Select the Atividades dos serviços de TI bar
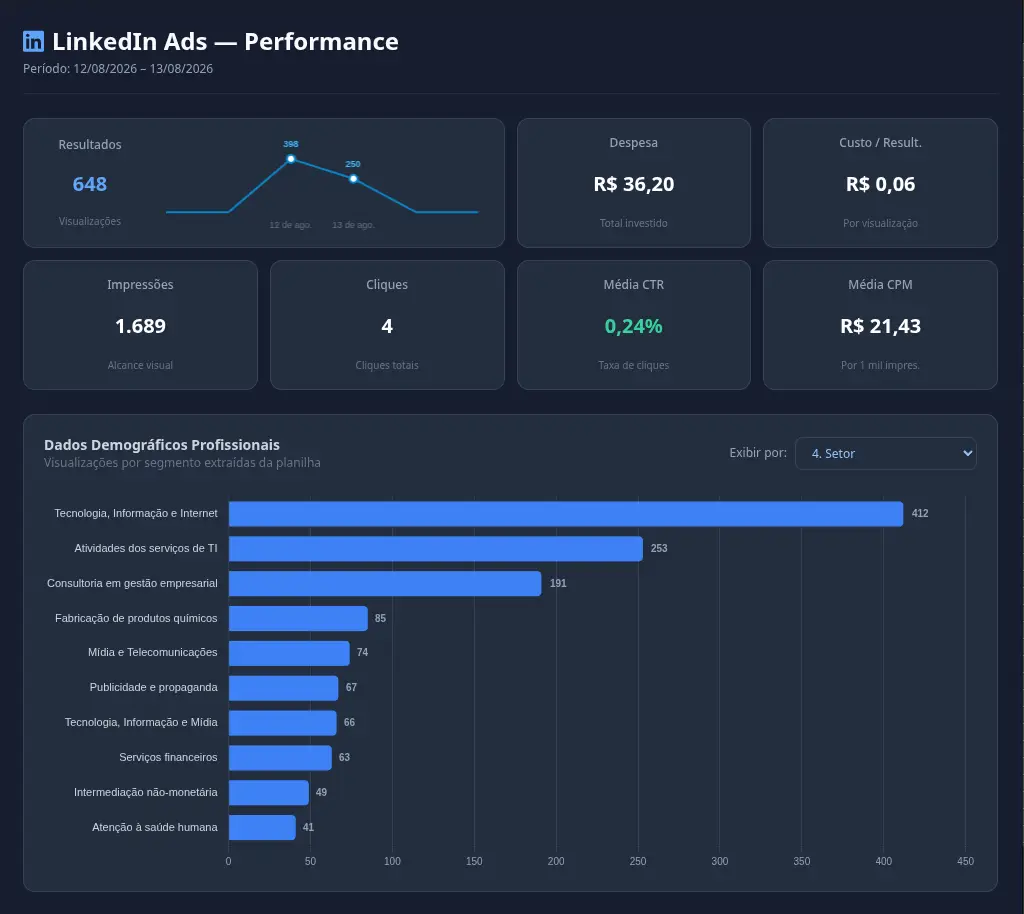This screenshot has width=1024, height=914. 436,548
